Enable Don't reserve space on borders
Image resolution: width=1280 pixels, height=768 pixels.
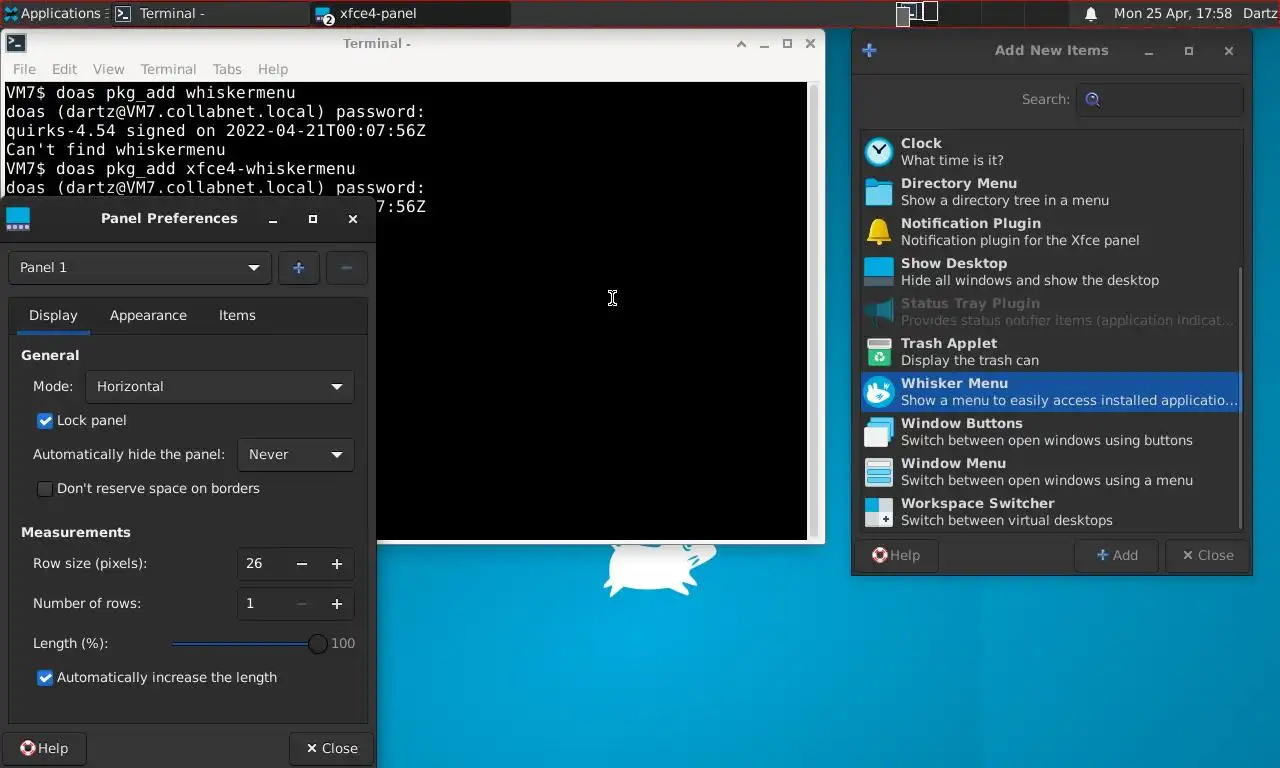pyautogui.click(x=45, y=489)
